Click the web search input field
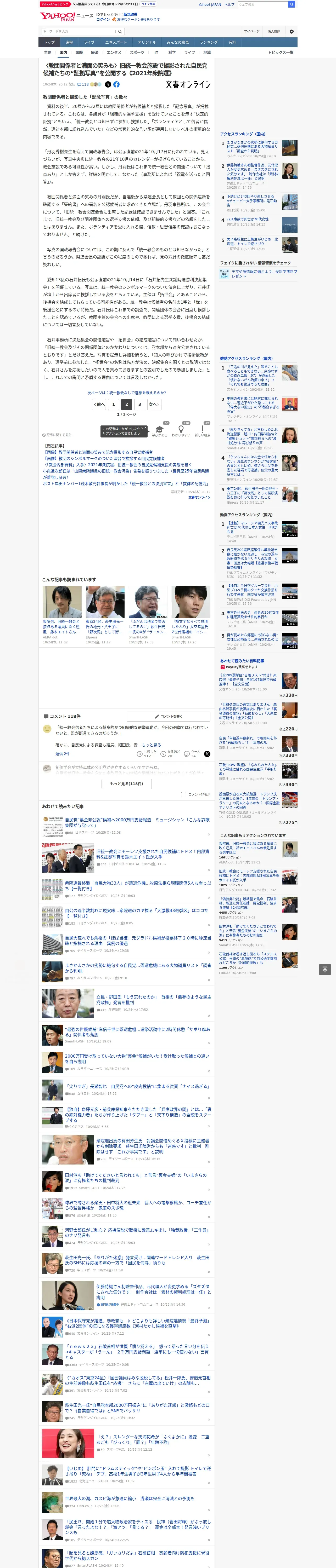Viewport: 336px width, 1568px height. pos(263,4)
